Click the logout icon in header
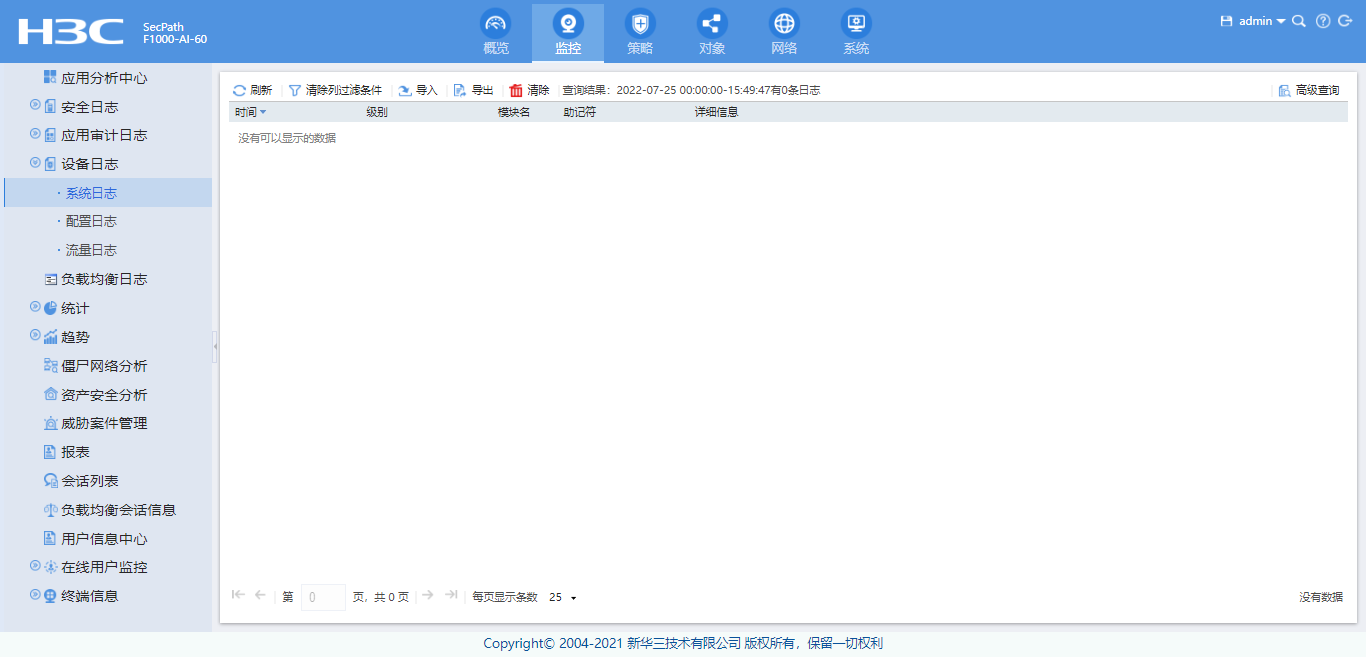Image resolution: width=1366 pixels, height=657 pixels. [1345, 21]
